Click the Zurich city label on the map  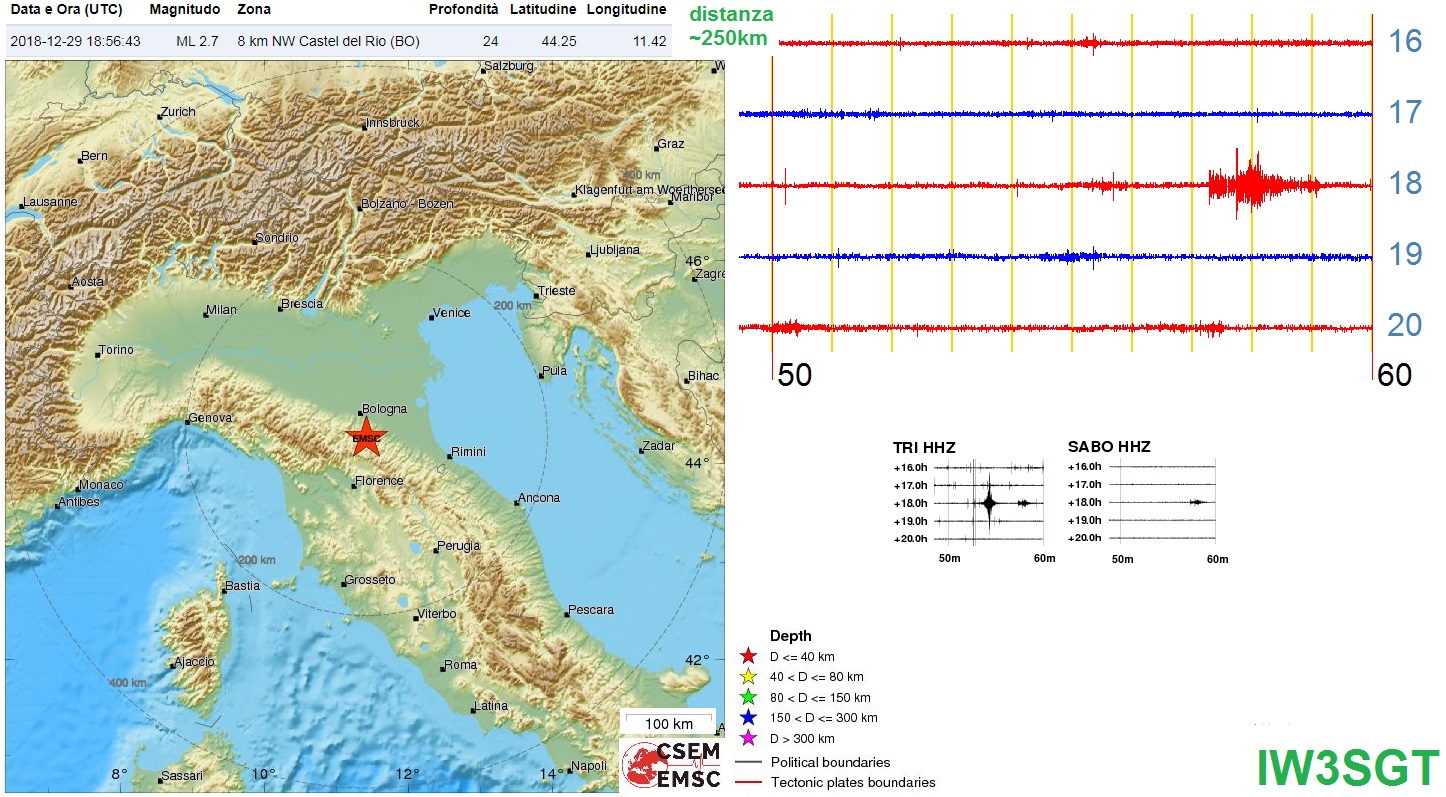178,112
